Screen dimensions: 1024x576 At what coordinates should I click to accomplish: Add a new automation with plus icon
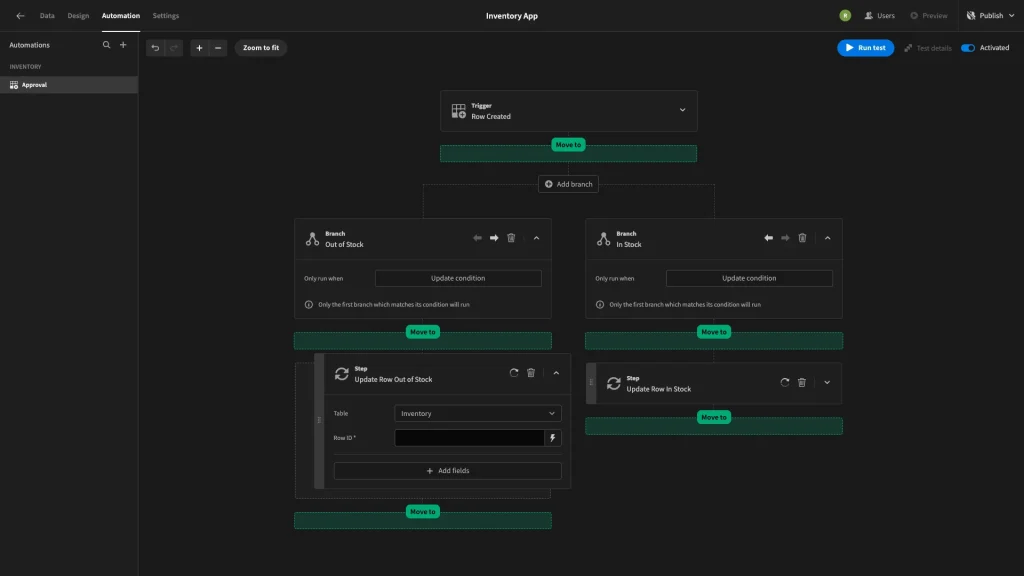123,45
